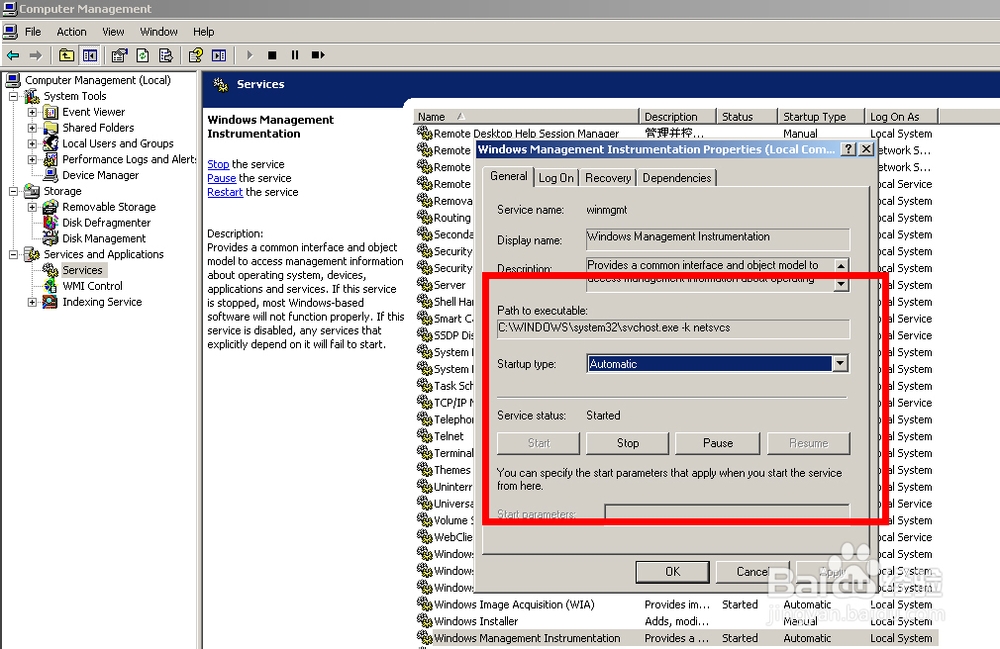Image resolution: width=1000 pixels, height=649 pixels.
Task: Expand the Removable Storage node
Action: point(32,207)
